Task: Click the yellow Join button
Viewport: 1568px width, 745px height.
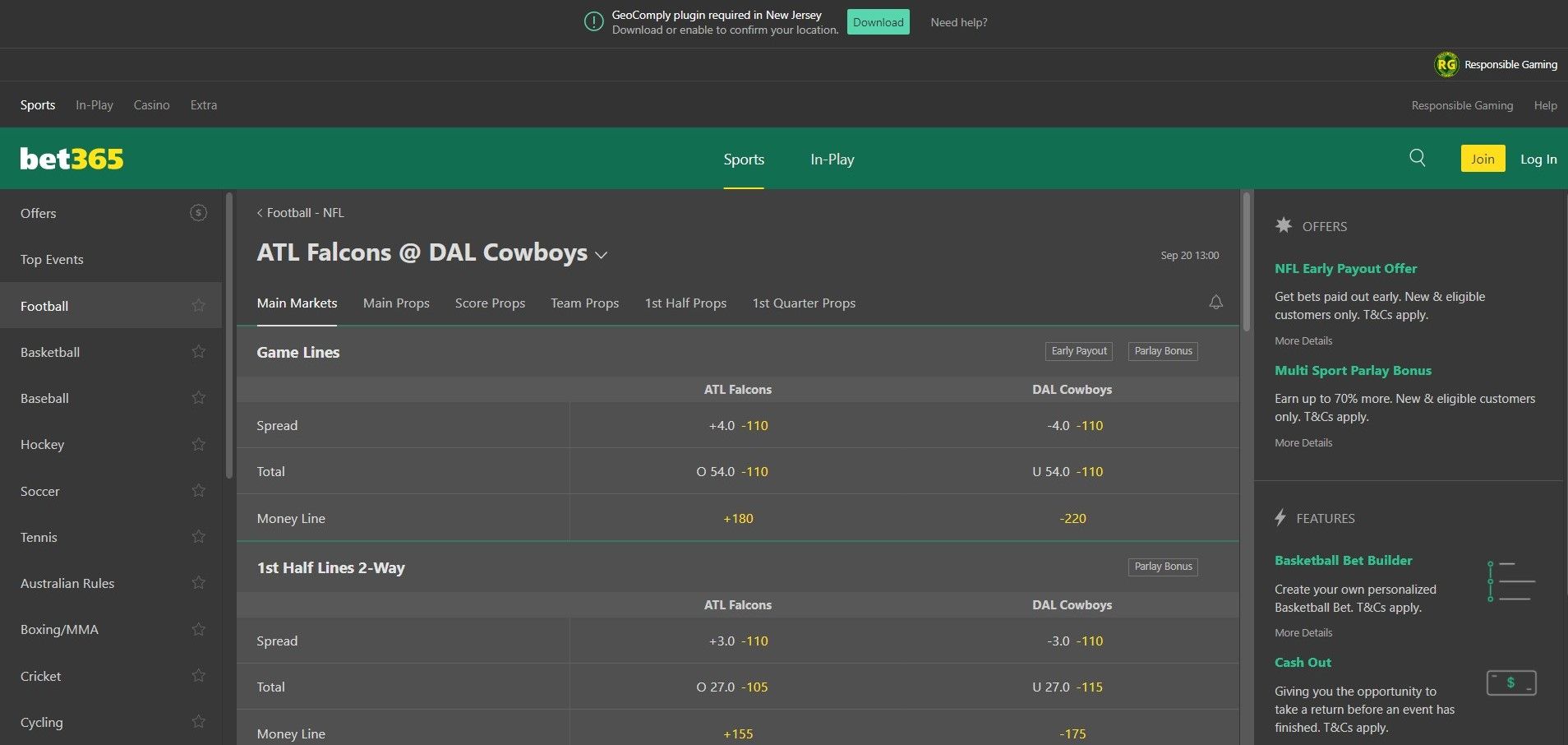Action: (1483, 159)
